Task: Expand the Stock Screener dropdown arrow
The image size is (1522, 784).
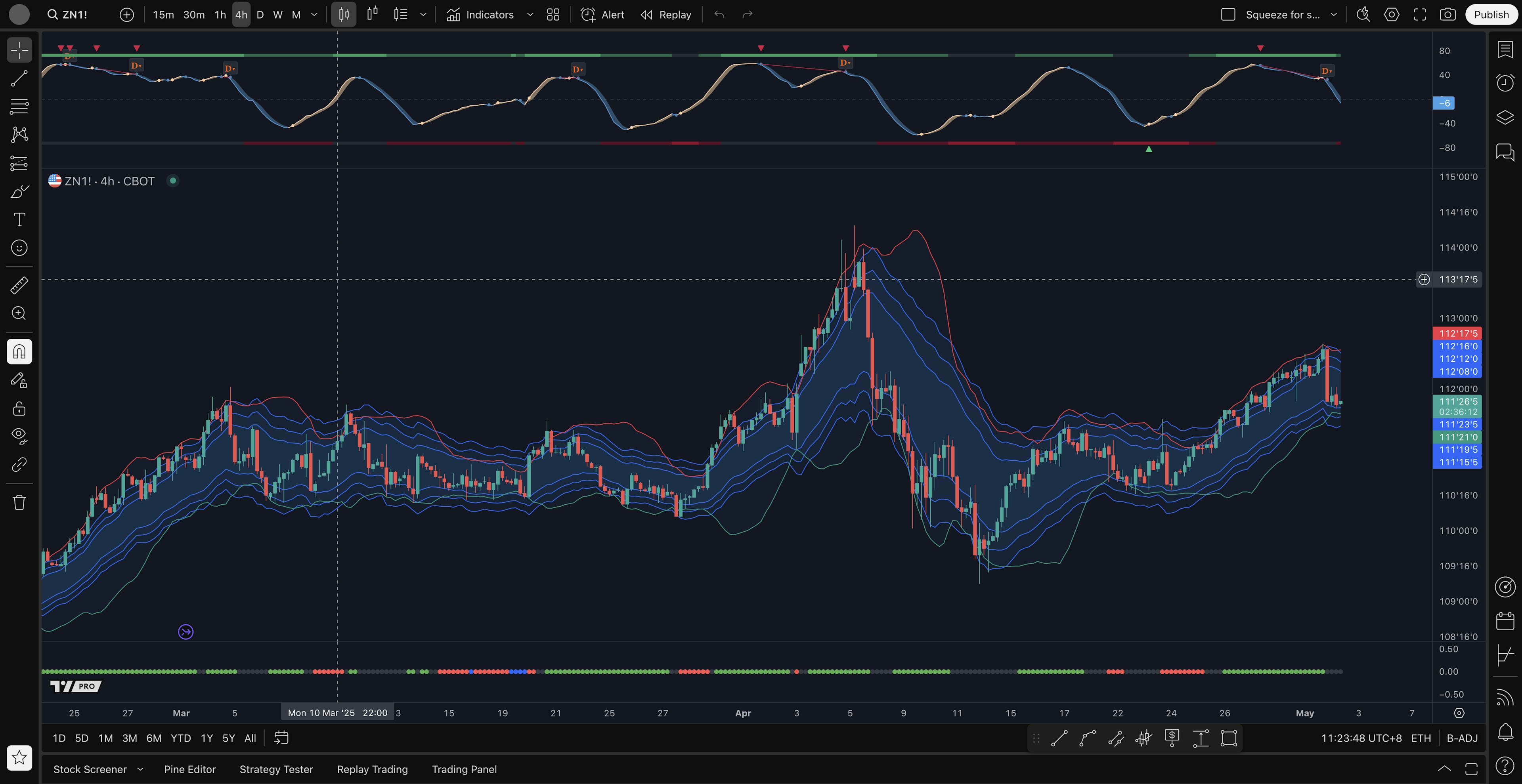Action: point(140,769)
